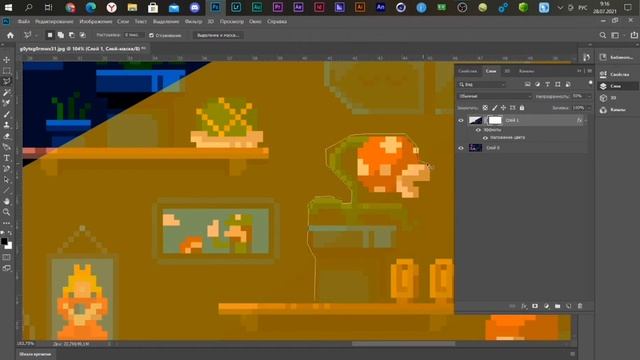Select the Clone Stamp tool
The width and height of the screenshot is (640, 360).
[x=7, y=125]
